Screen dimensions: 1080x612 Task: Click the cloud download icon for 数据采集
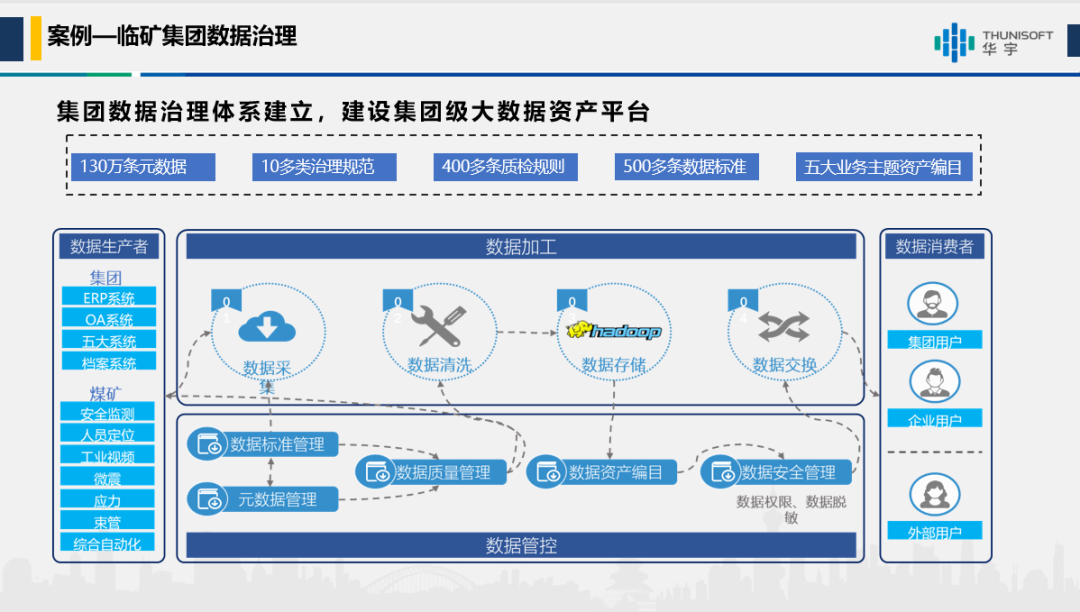(x=267, y=327)
